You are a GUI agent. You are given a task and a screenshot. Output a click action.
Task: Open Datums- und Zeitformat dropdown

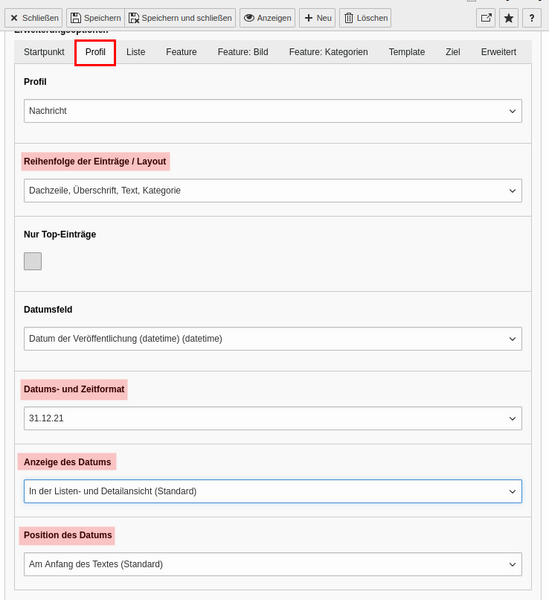pos(273,418)
